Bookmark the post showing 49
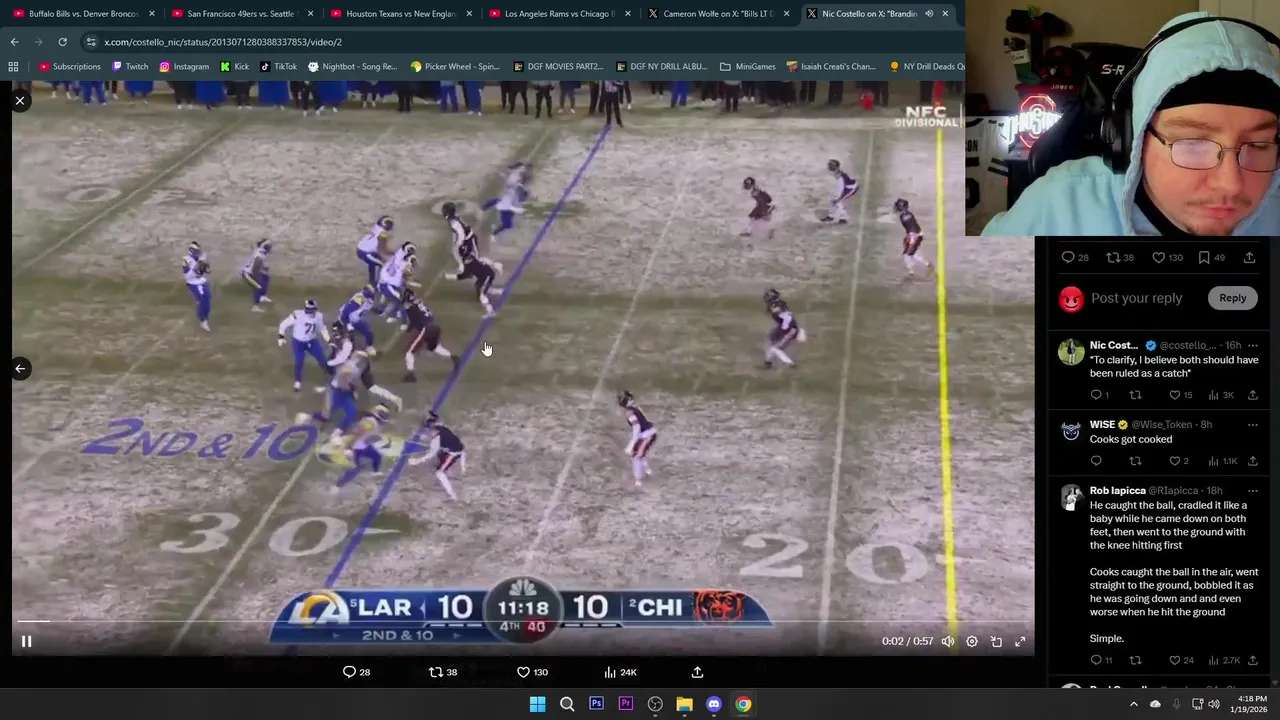The width and height of the screenshot is (1280, 720). (1211, 258)
